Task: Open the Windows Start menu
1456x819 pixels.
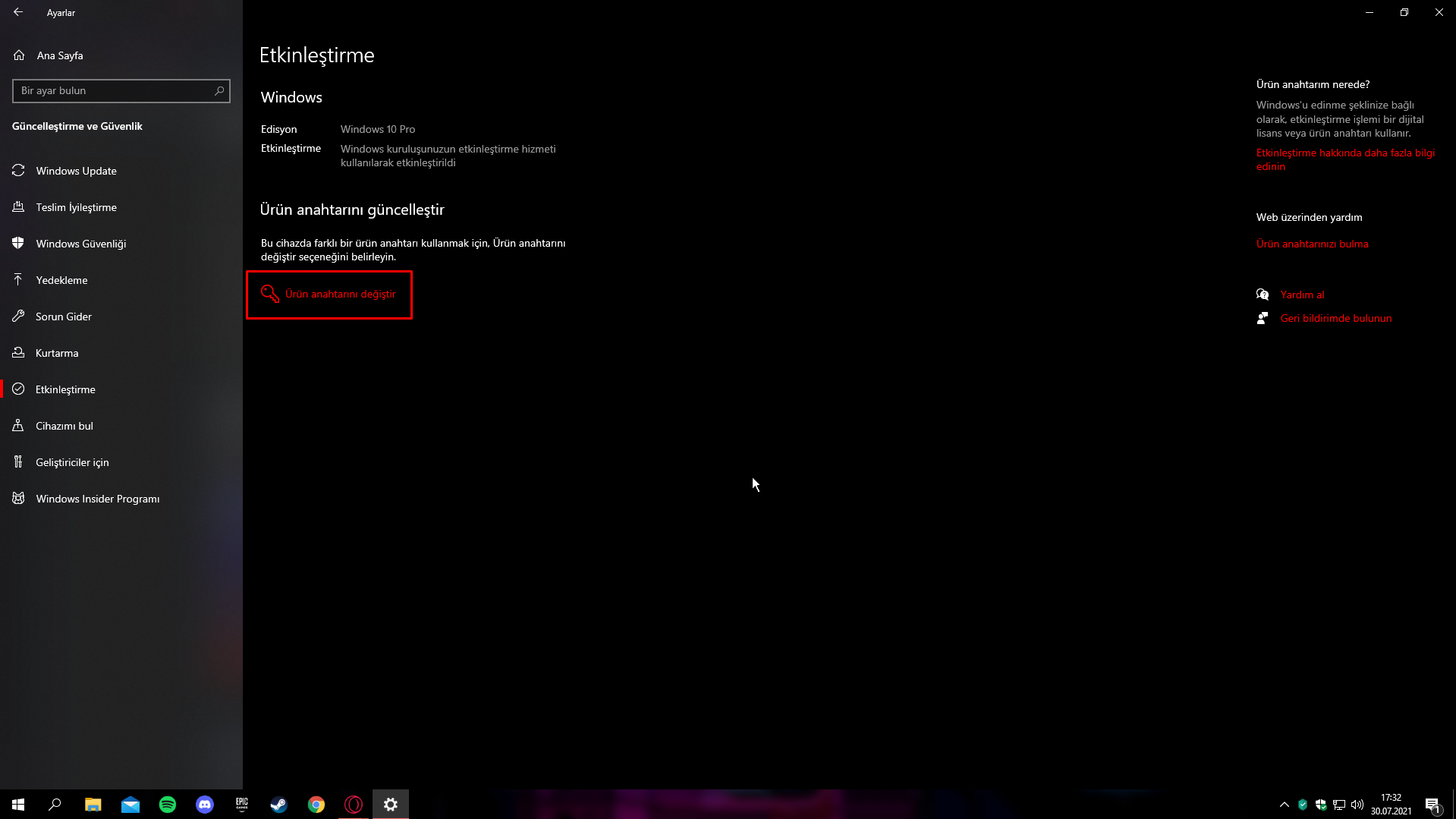Action: [x=18, y=805]
